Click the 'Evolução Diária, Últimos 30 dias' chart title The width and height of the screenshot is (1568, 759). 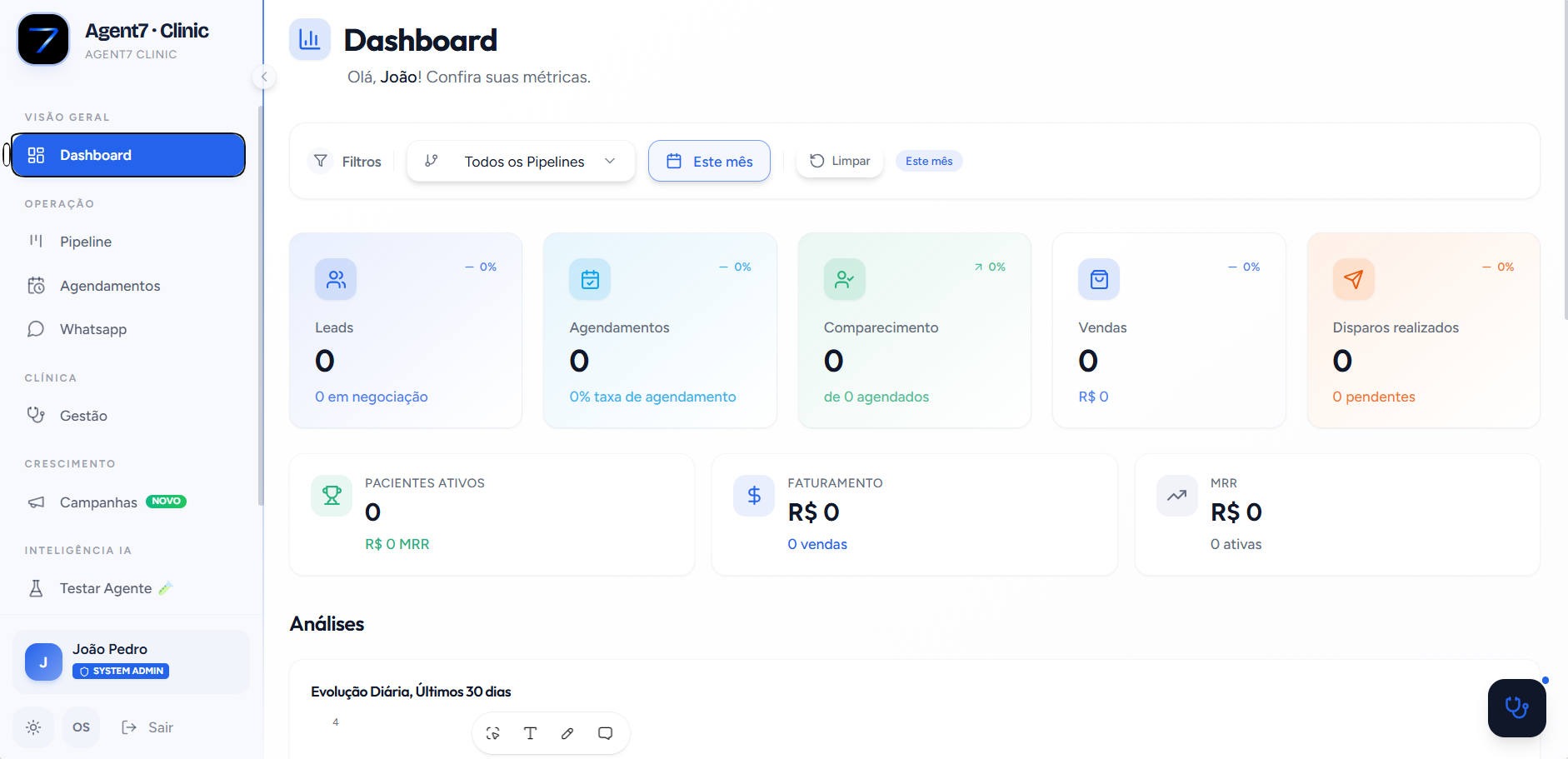(411, 692)
